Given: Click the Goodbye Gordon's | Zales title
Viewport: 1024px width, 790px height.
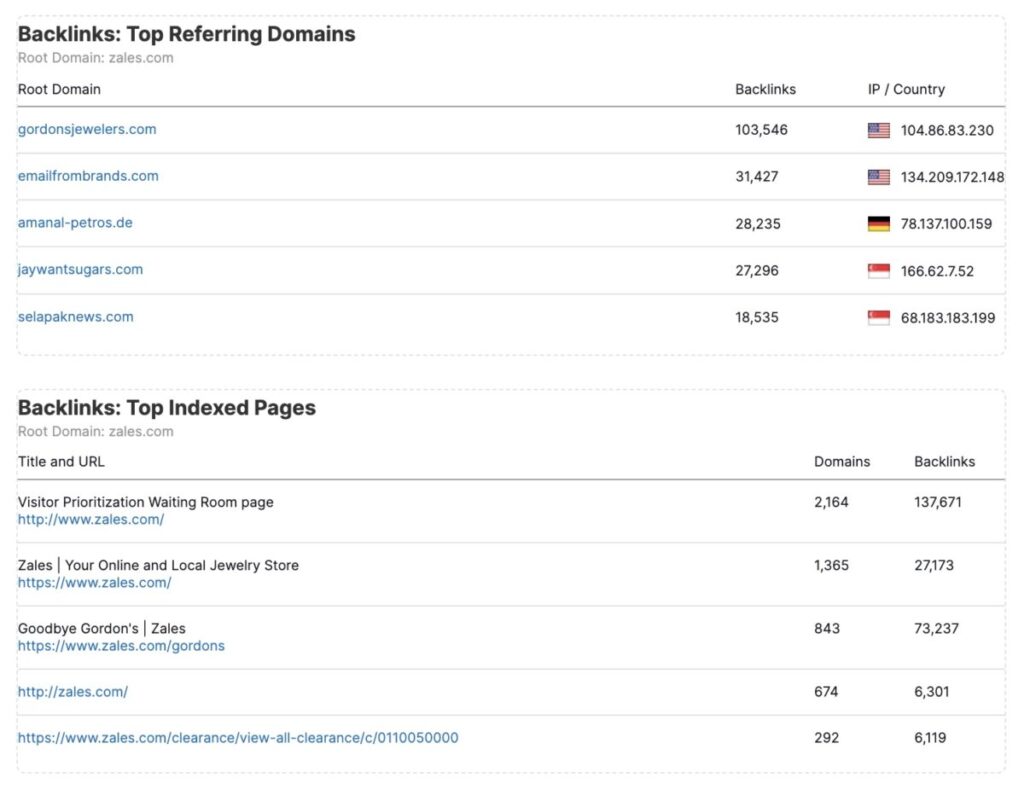Looking at the screenshot, I should point(102,629).
